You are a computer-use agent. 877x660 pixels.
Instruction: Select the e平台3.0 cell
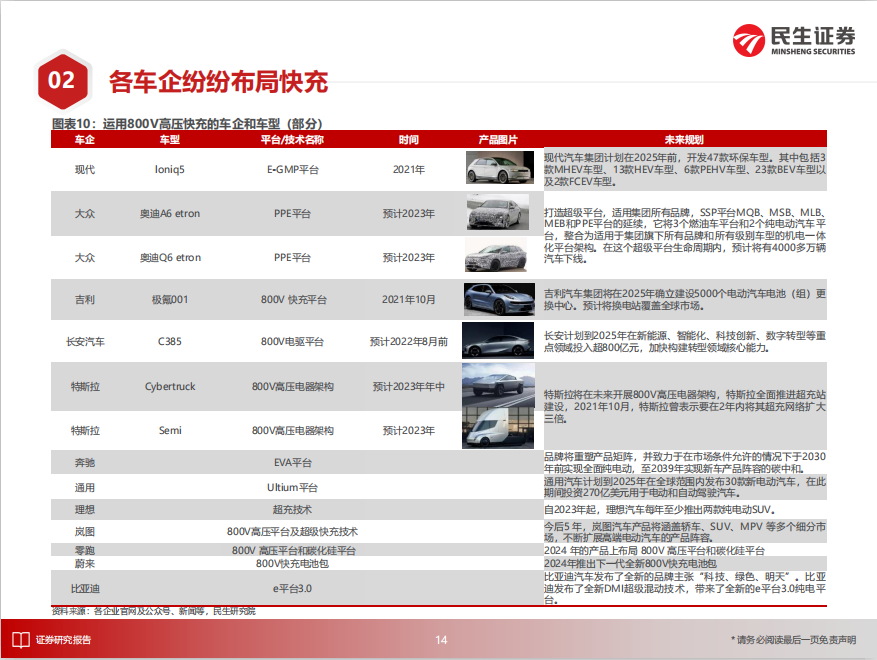(292, 589)
